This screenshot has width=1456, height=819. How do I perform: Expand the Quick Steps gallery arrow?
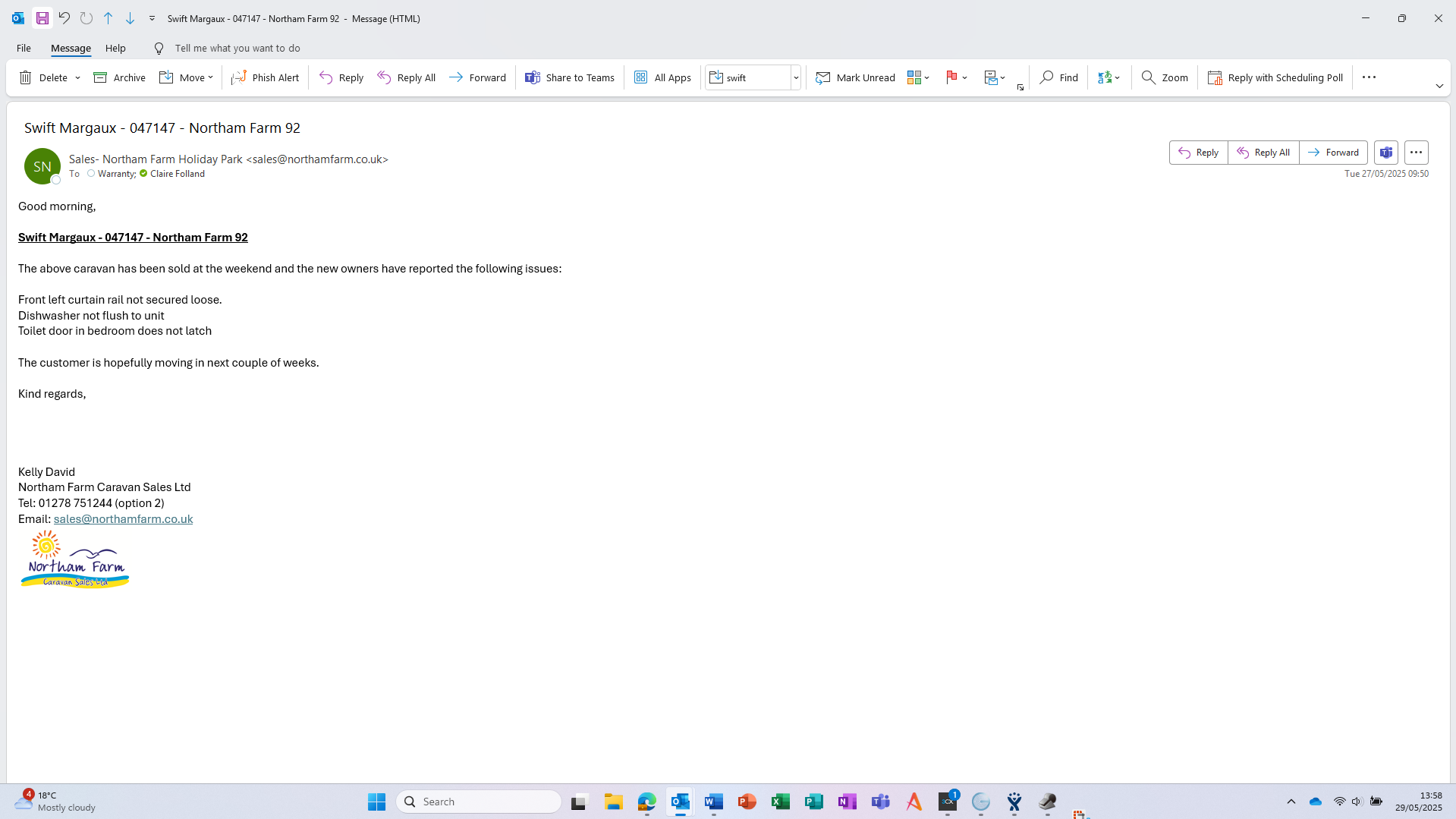796,77
